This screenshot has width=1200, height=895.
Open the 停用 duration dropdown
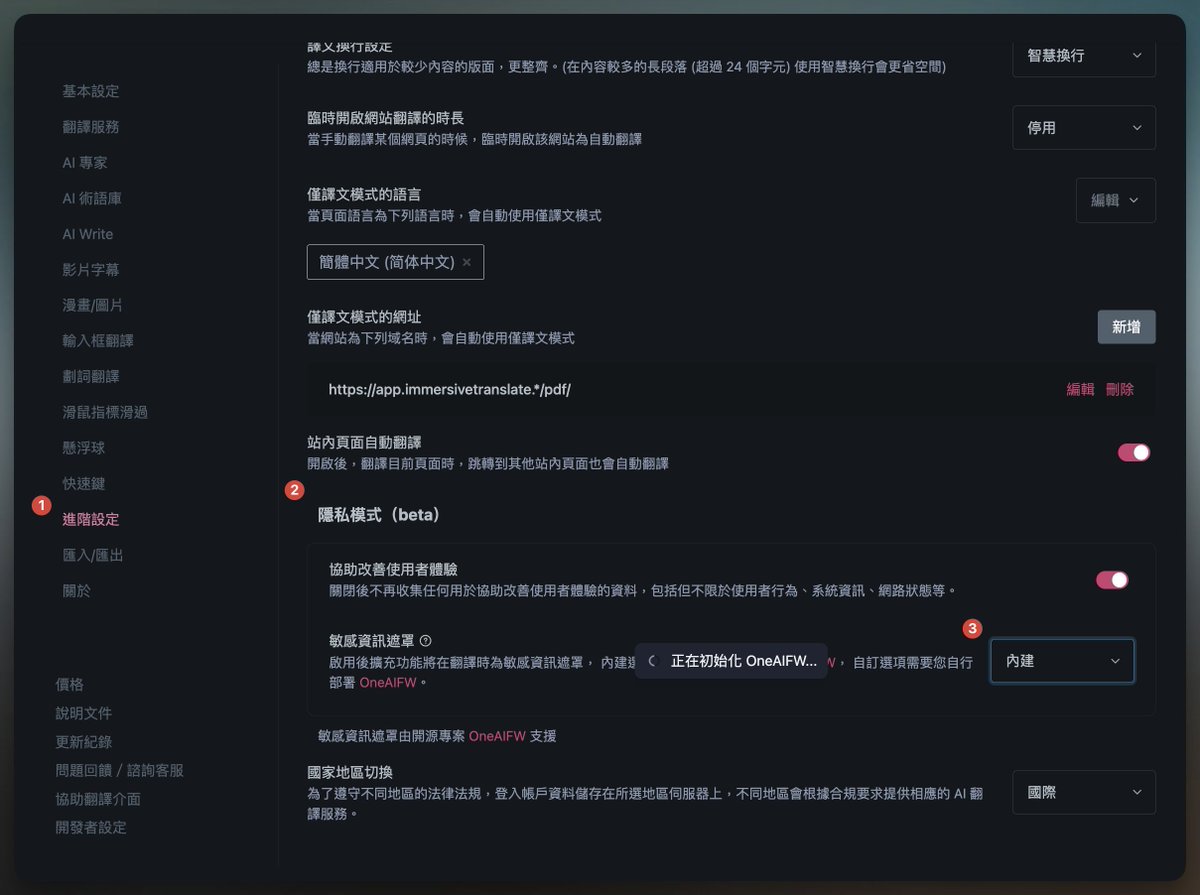coord(1084,128)
